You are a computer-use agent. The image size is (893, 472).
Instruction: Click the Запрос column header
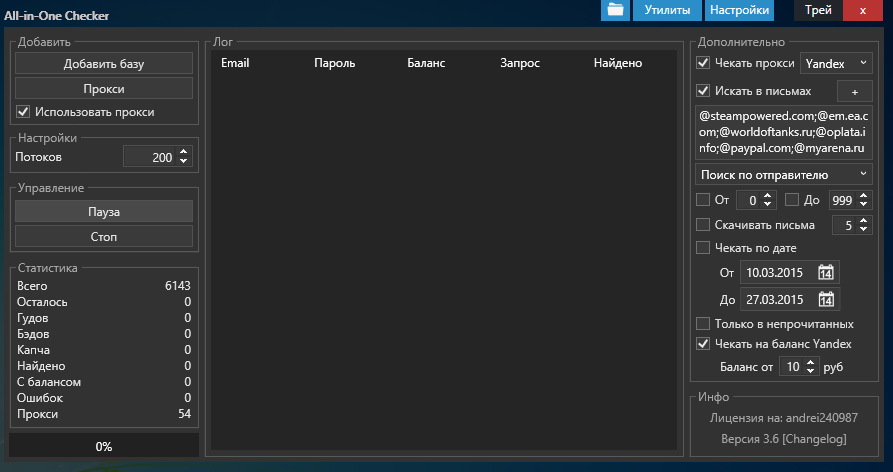pyautogui.click(x=520, y=63)
